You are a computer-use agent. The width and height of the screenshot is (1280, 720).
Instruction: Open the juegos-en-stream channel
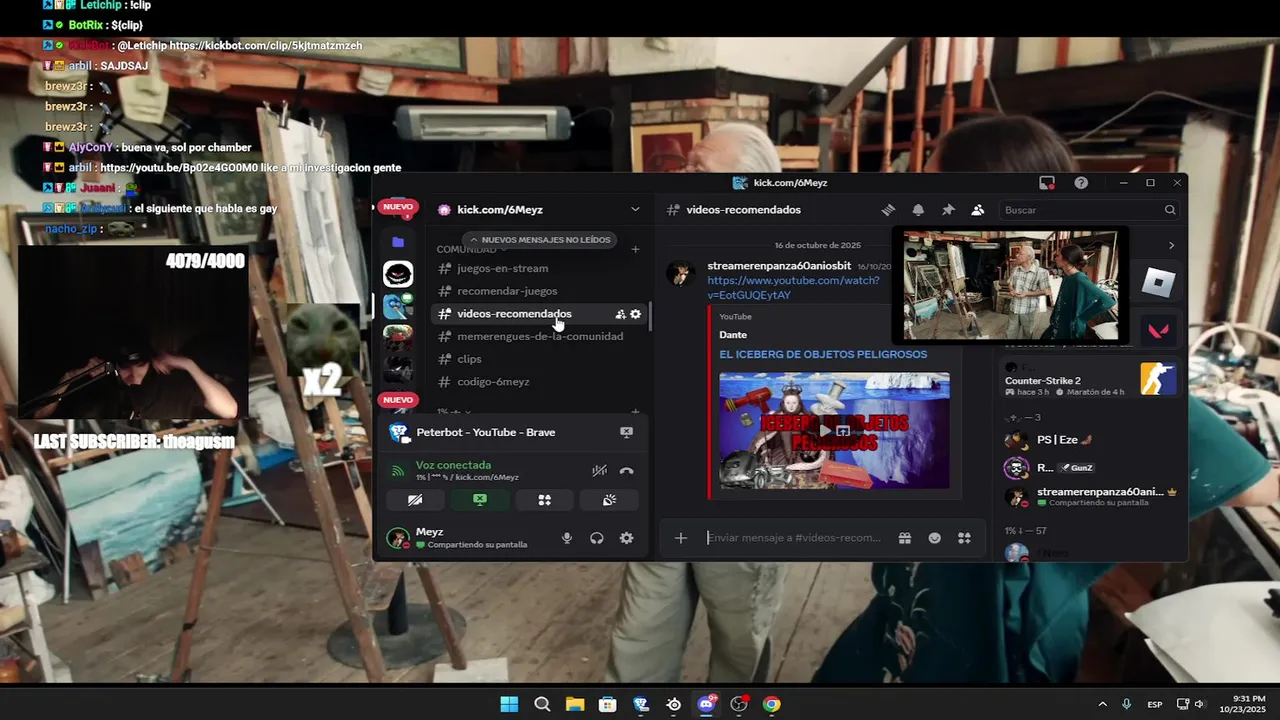coord(540,268)
